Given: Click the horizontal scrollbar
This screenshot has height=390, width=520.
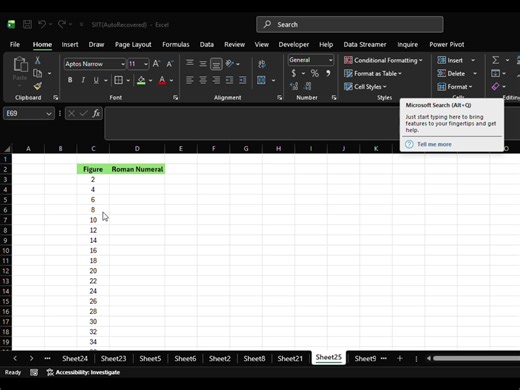Looking at the screenshot, I should [477, 359].
